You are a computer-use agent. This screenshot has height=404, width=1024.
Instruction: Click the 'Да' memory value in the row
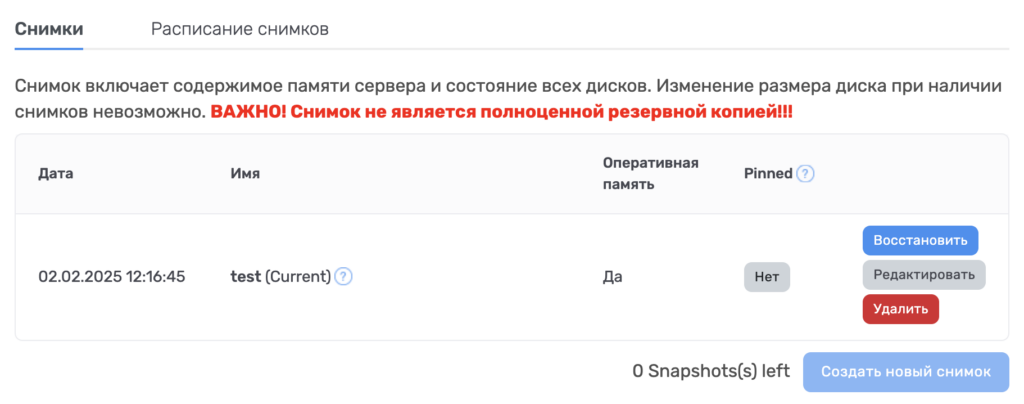point(613,277)
